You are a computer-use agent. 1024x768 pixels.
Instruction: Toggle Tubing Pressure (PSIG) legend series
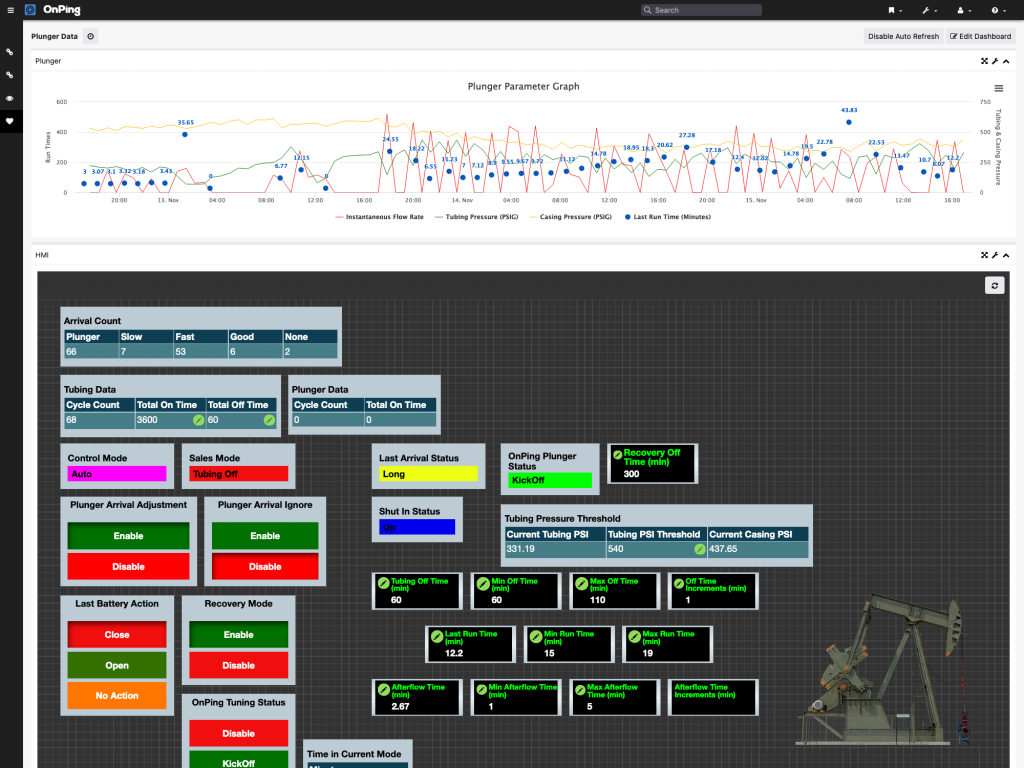pos(477,217)
